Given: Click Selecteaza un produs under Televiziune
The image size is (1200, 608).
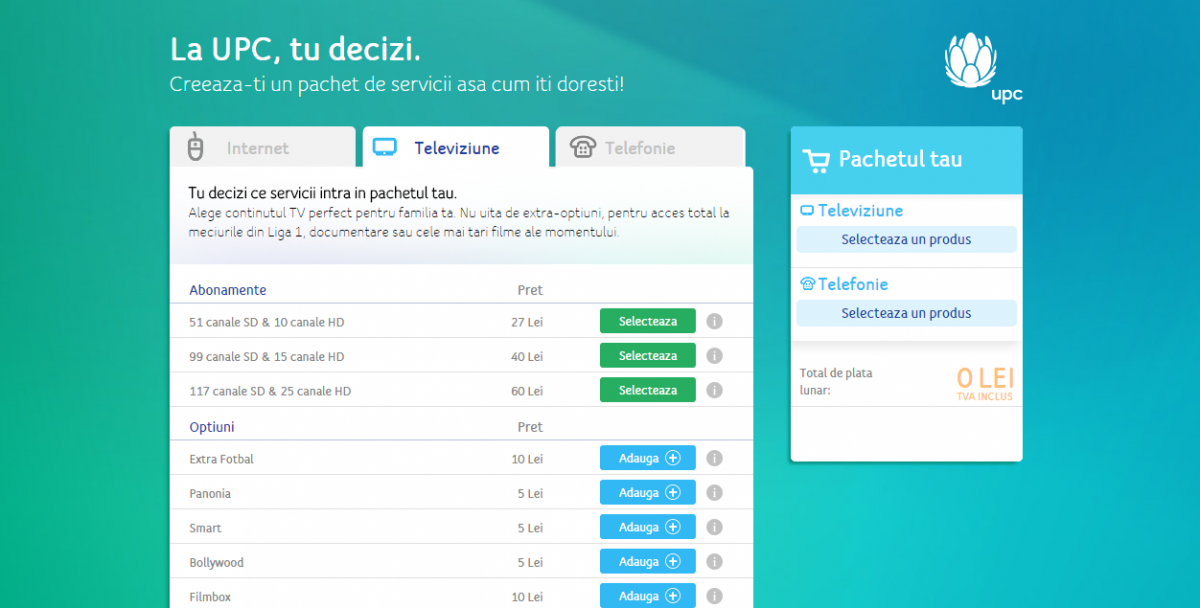Looking at the screenshot, I should tap(906, 240).
